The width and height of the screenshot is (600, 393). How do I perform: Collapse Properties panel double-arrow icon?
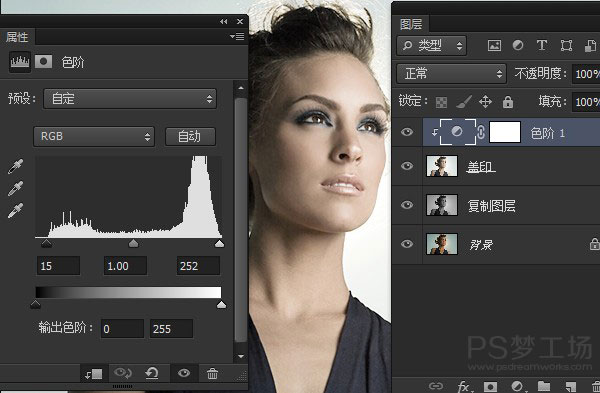(223, 22)
